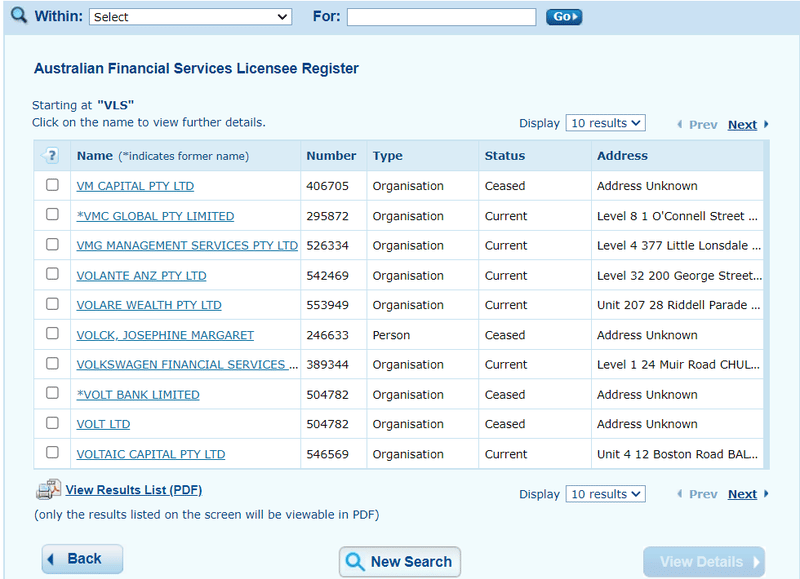Open VMG MANAGEMENT SERVICES PTY LTD link

187,245
